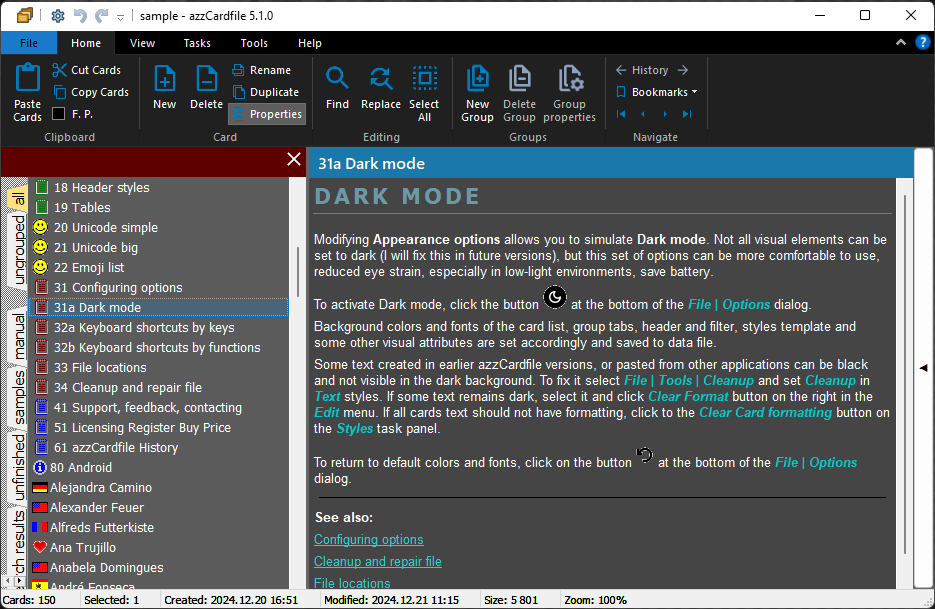
Task: Go to next card arrow
Action: point(665,114)
